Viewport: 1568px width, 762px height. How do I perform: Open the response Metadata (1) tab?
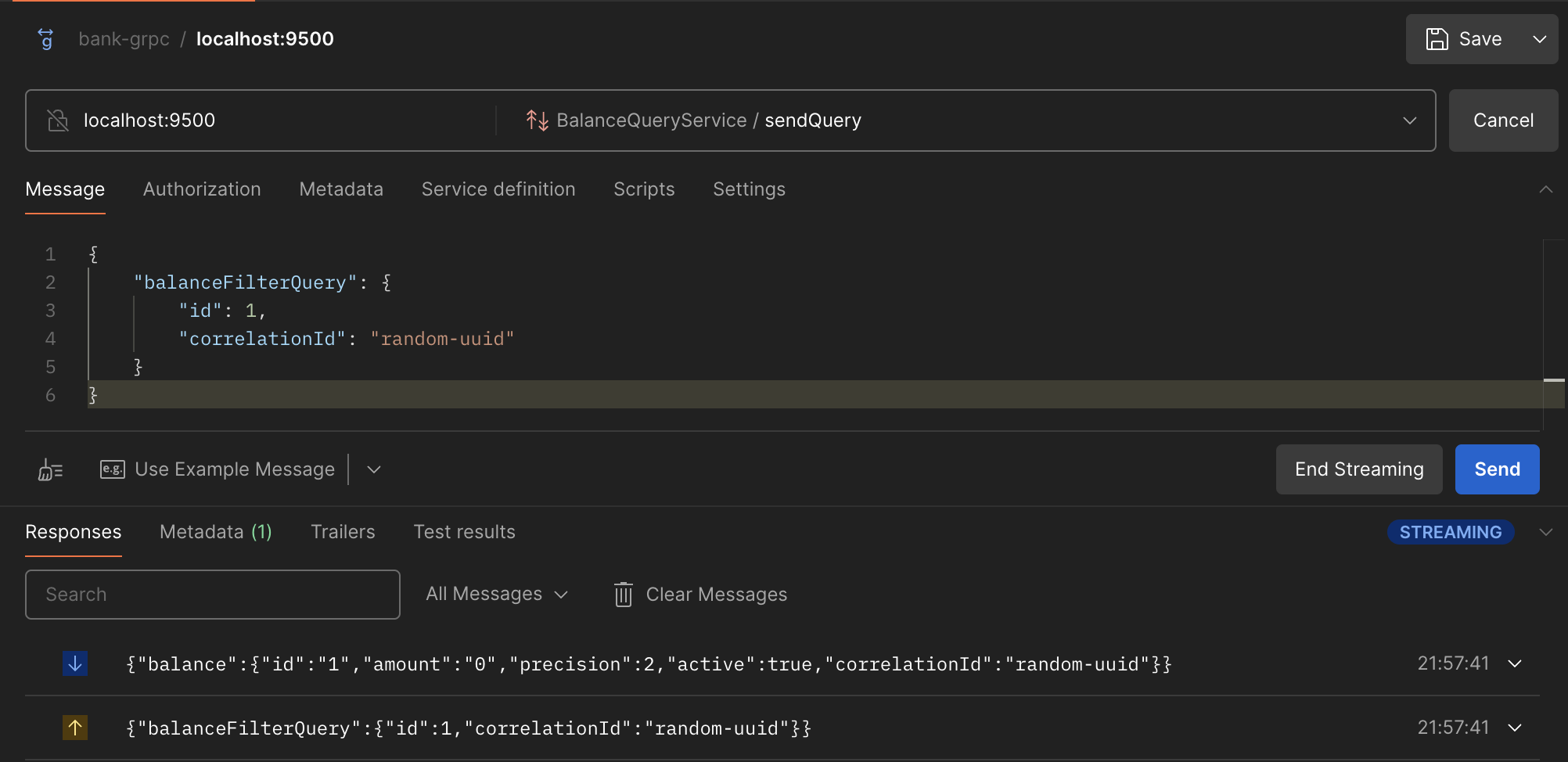coord(216,532)
